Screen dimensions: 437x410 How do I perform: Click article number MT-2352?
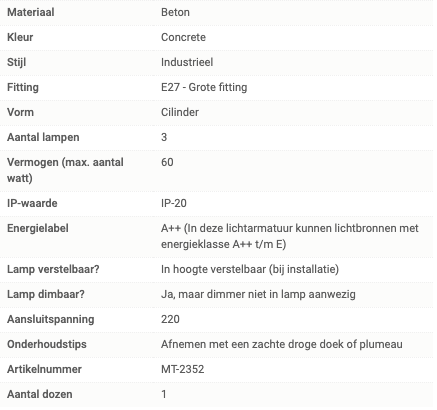point(183,369)
